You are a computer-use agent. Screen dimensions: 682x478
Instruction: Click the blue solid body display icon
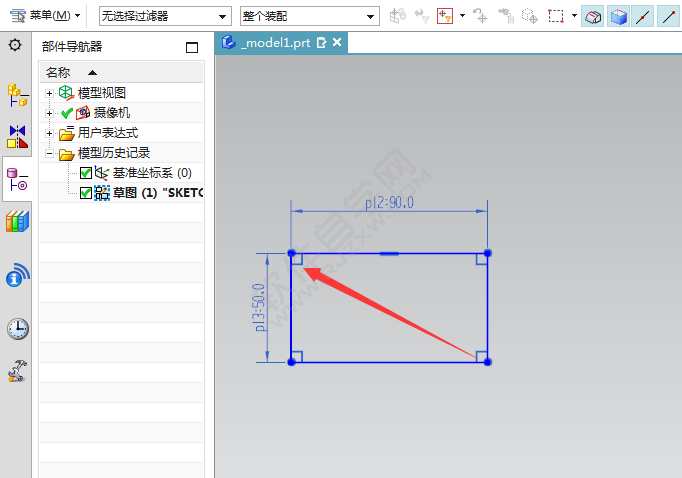619,16
